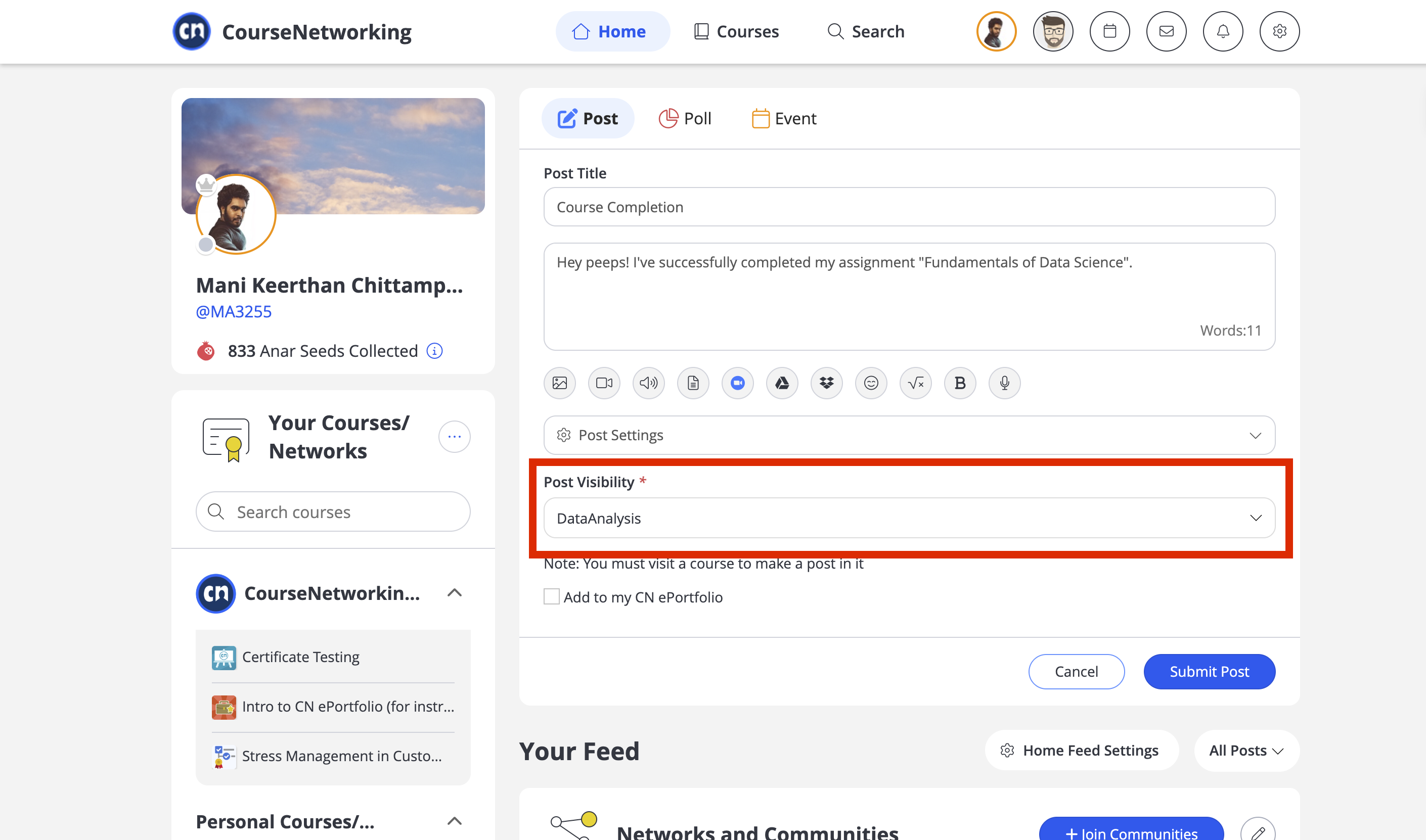Open Post Visibility DataAnalysis dropdown
The width and height of the screenshot is (1426, 840).
[909, 518]
